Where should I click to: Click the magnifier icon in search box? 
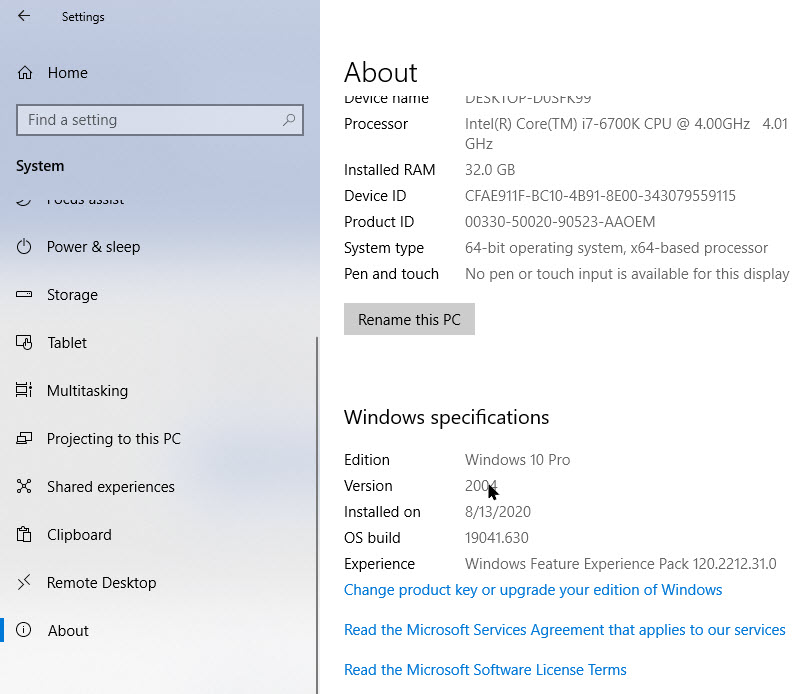coord(289,120)
